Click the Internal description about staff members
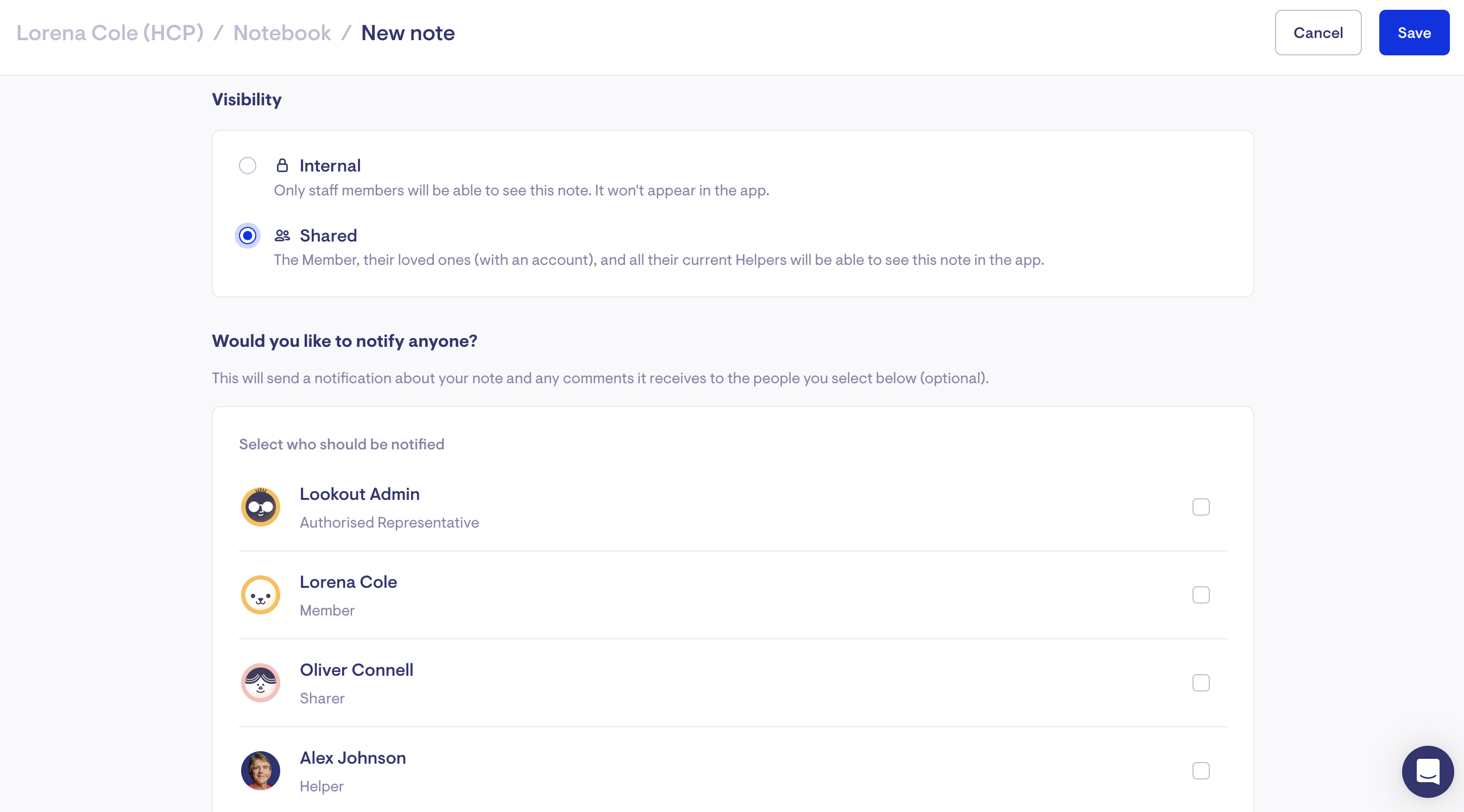 pos(521,191)
